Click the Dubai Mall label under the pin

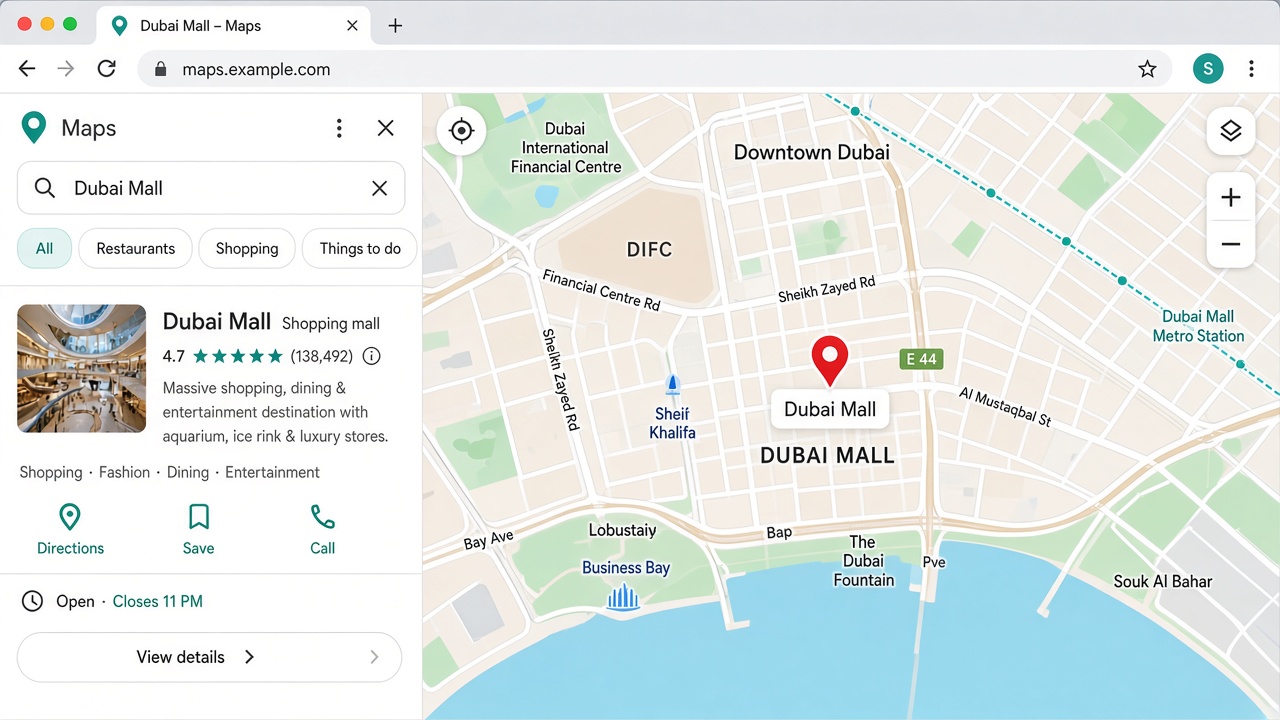[830, 409]
